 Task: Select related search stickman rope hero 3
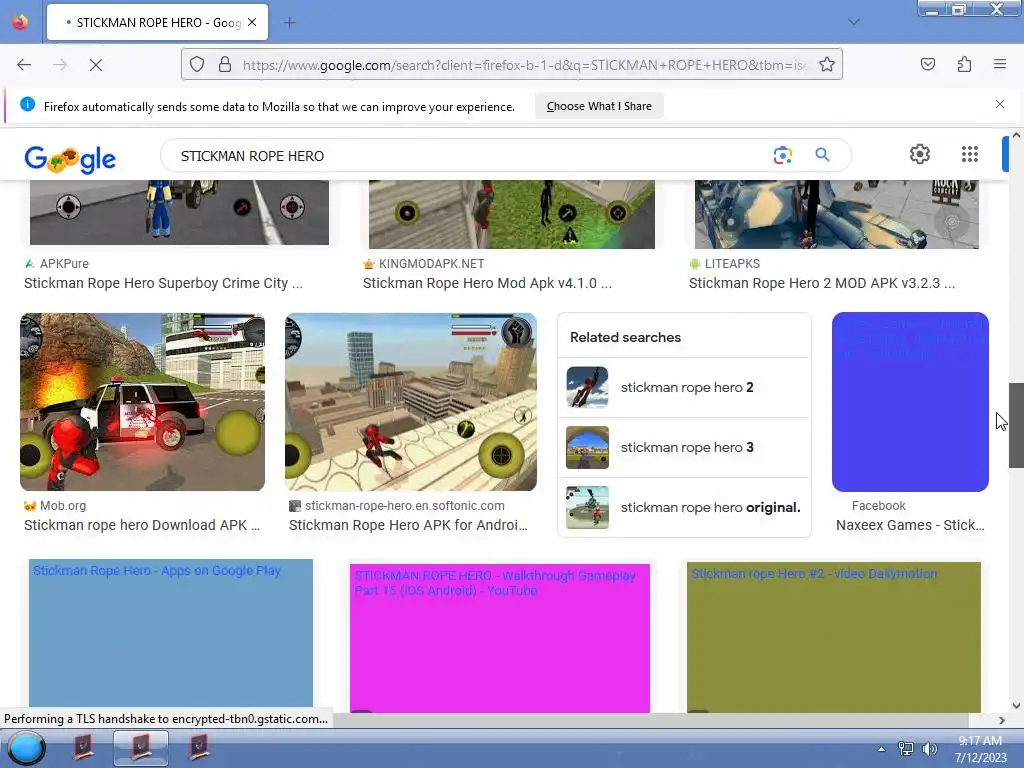click(684, 447)
